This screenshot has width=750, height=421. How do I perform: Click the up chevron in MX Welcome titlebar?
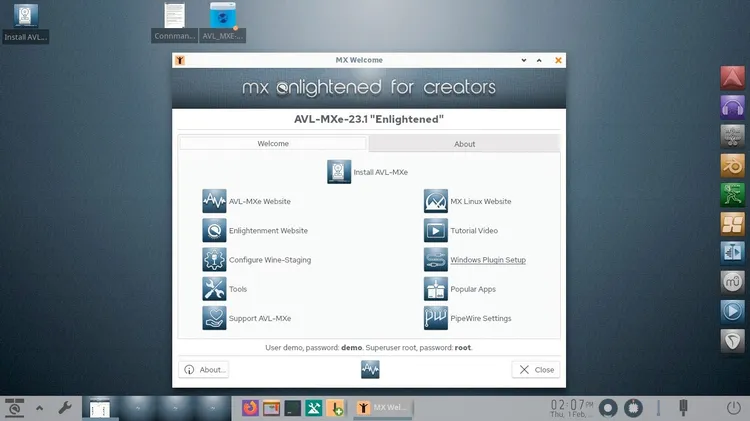point(539,60)
